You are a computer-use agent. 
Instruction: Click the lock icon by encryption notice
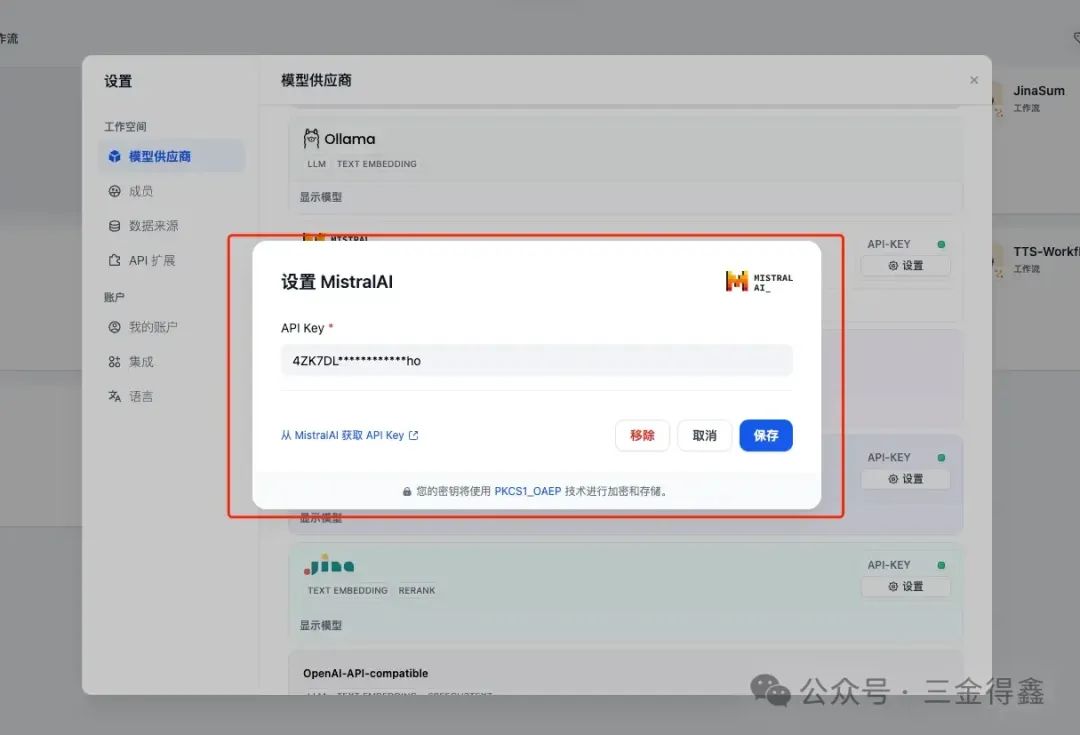(407, 492)
